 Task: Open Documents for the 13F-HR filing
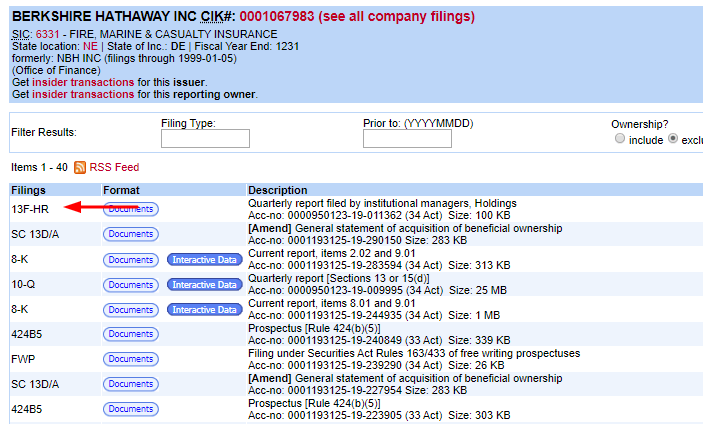(130, 209)
